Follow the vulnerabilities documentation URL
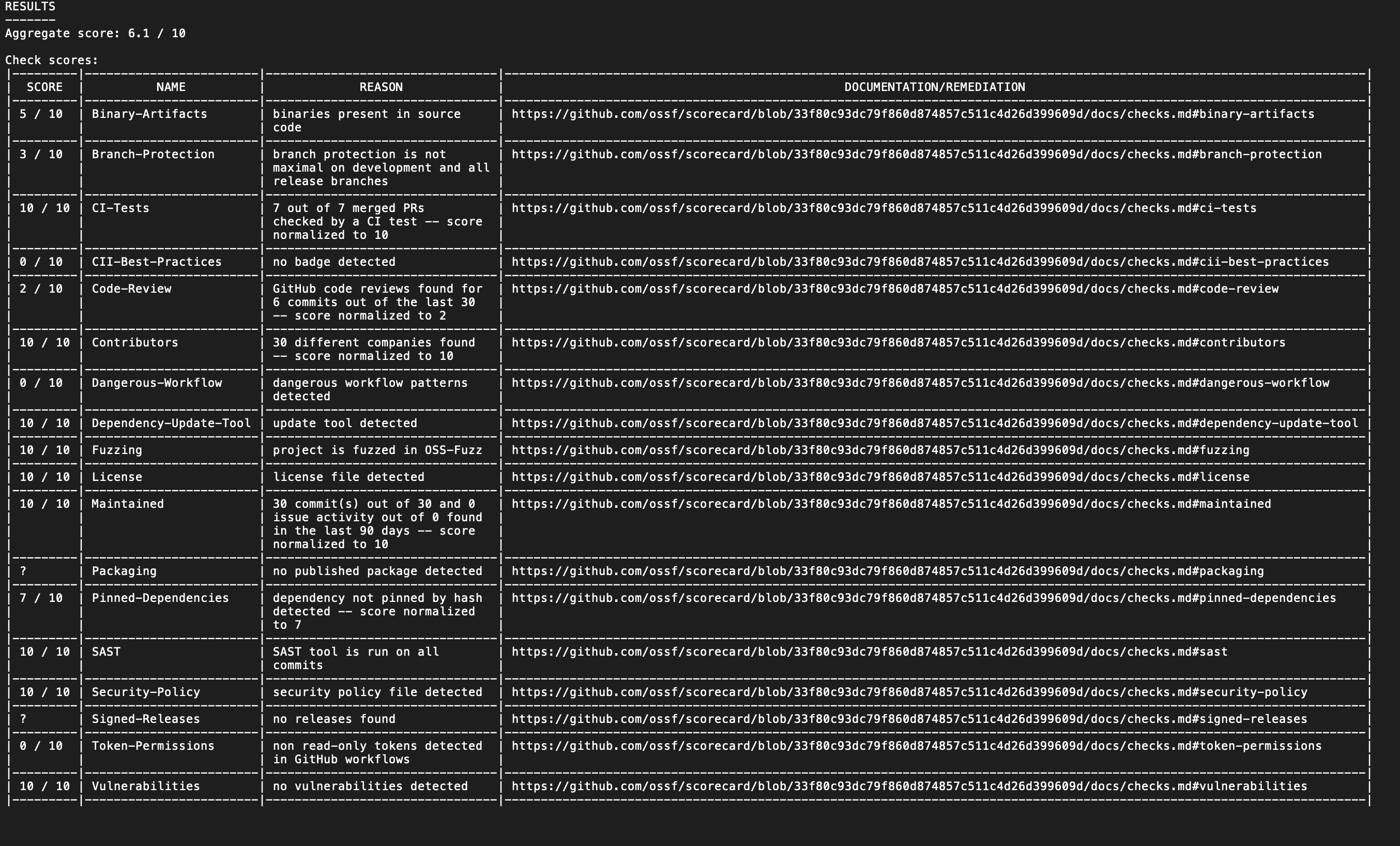Image resolution: width=1400 pixels, height=846 pixels. (909, 787)
